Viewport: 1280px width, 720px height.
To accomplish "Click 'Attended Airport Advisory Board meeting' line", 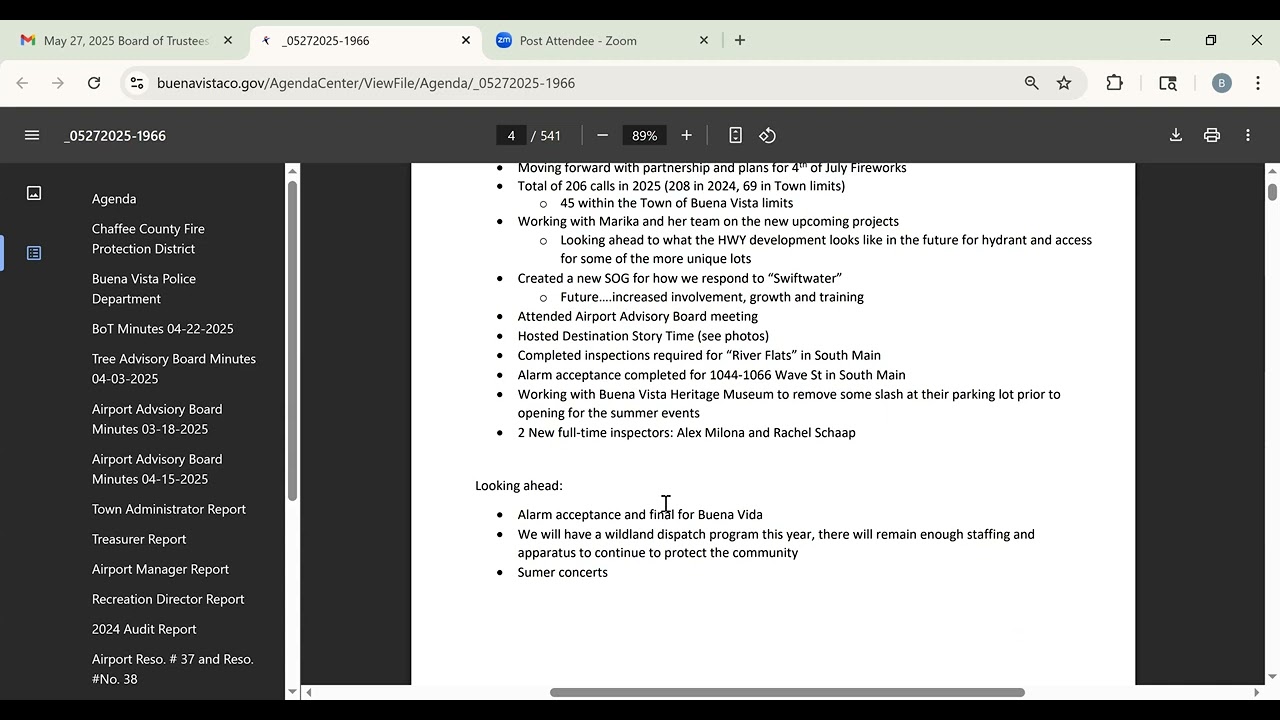I will (x=638, y=316).
